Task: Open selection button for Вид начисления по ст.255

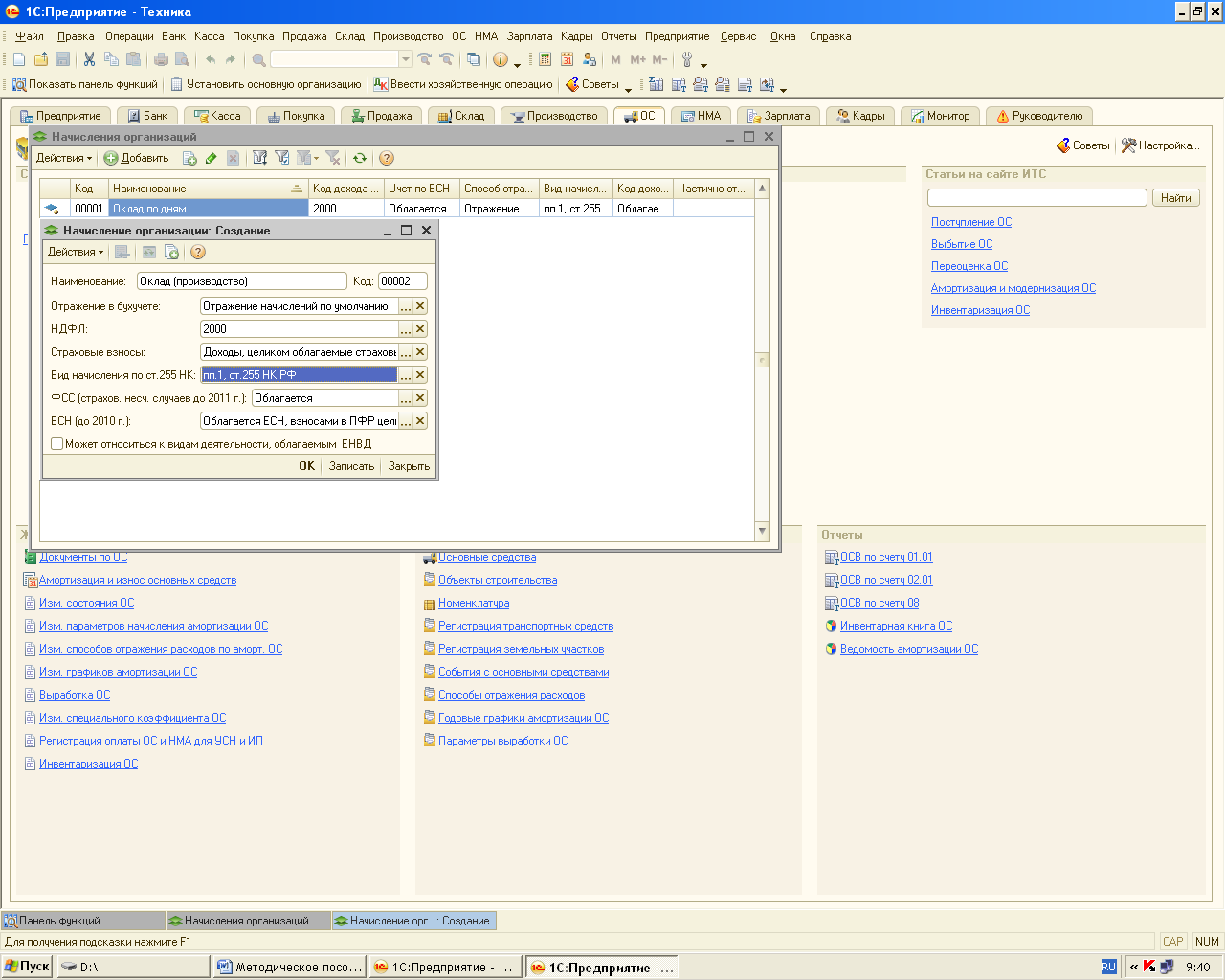Action: coord(406,375)
